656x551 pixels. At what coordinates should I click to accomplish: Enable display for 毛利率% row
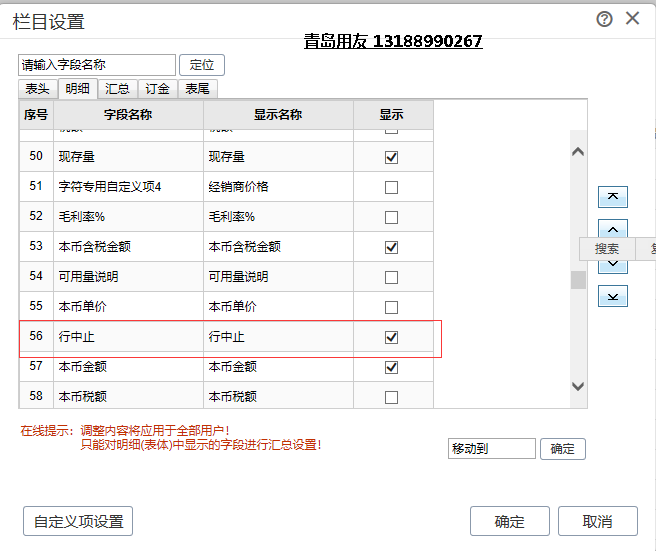(x=391, y=217)
